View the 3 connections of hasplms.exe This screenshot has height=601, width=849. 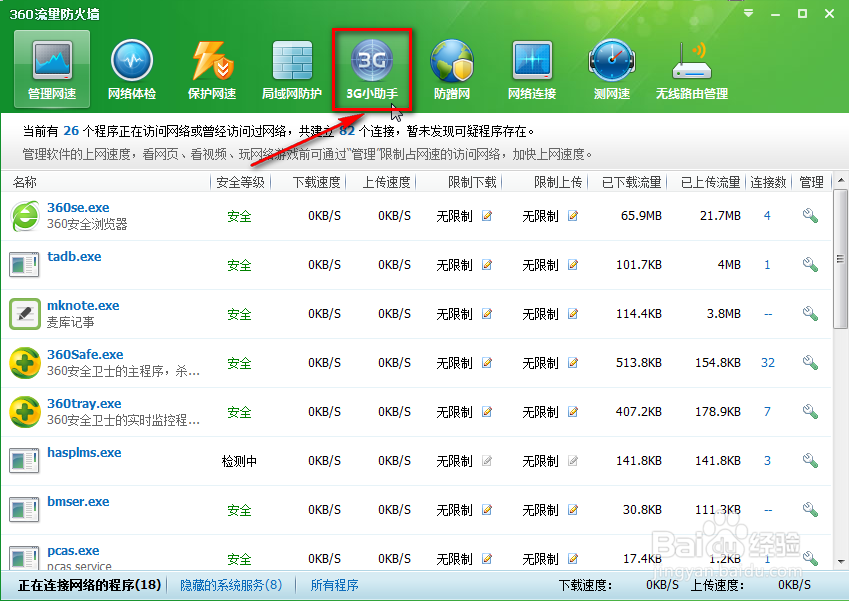click(767, 460)
